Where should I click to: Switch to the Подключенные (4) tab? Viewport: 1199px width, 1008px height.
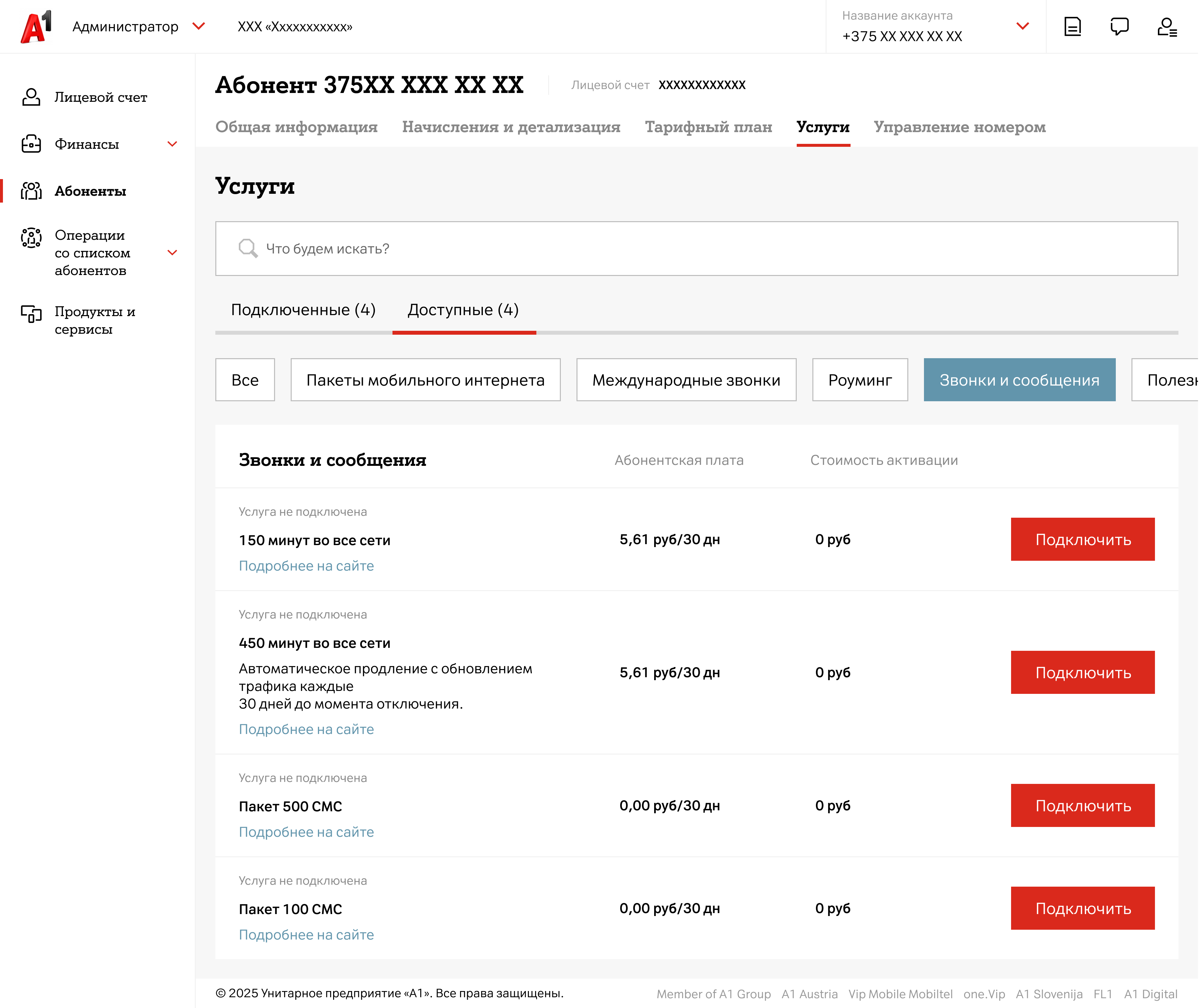tap(303, 310)
